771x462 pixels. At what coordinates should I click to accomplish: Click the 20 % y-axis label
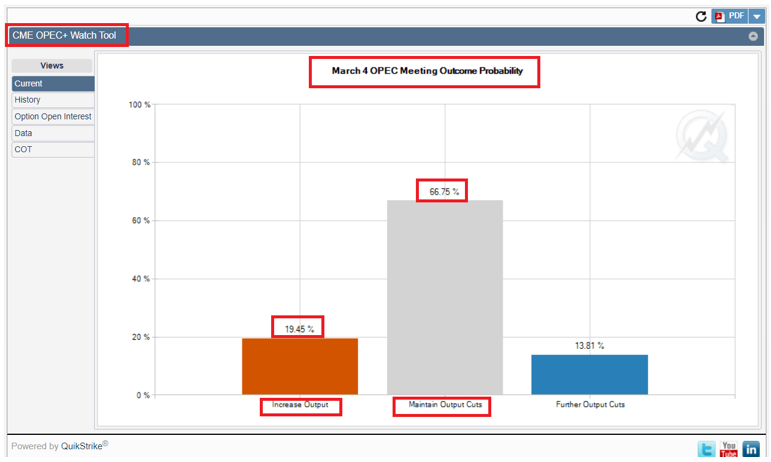(141, 337)
